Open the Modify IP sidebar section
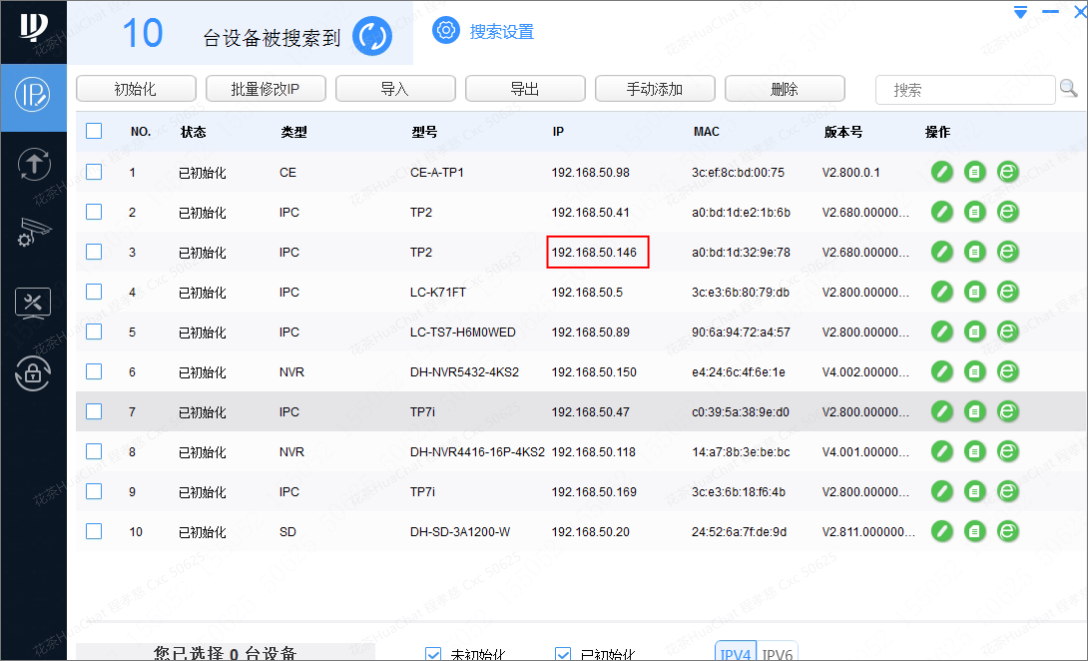Viewport: 1088px width, 661px height. [x=33, y=97]
